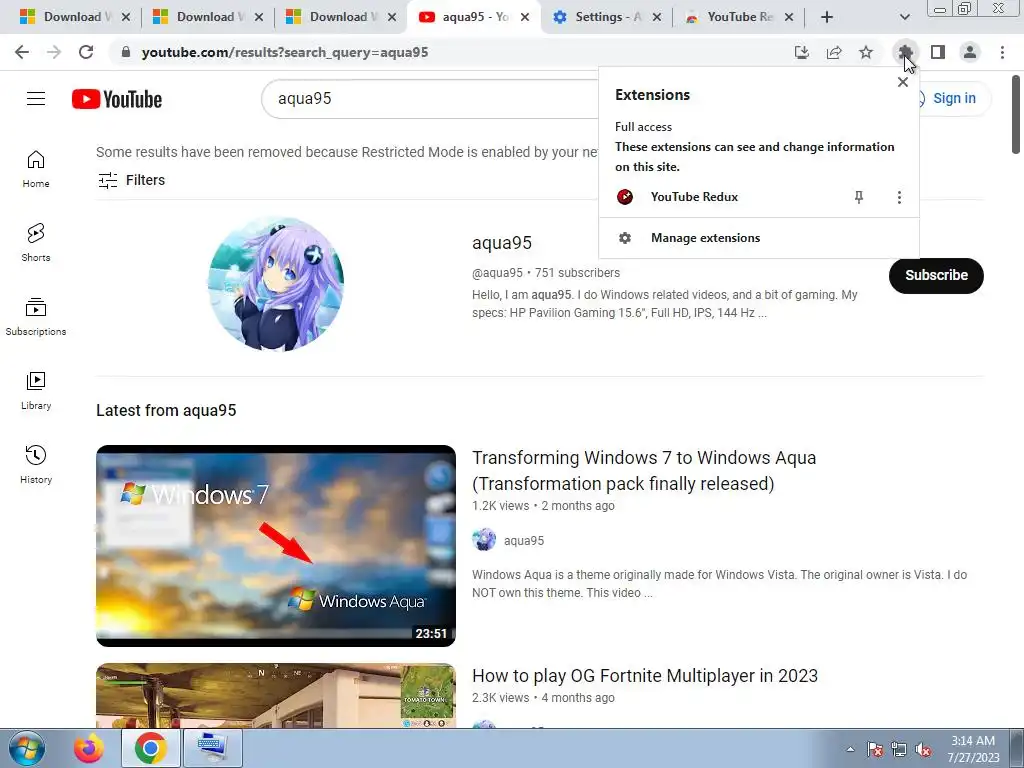Click the keyboard app taskbar icon
Viewport: 1024px width, 768px height.
(x=212, y=748)
